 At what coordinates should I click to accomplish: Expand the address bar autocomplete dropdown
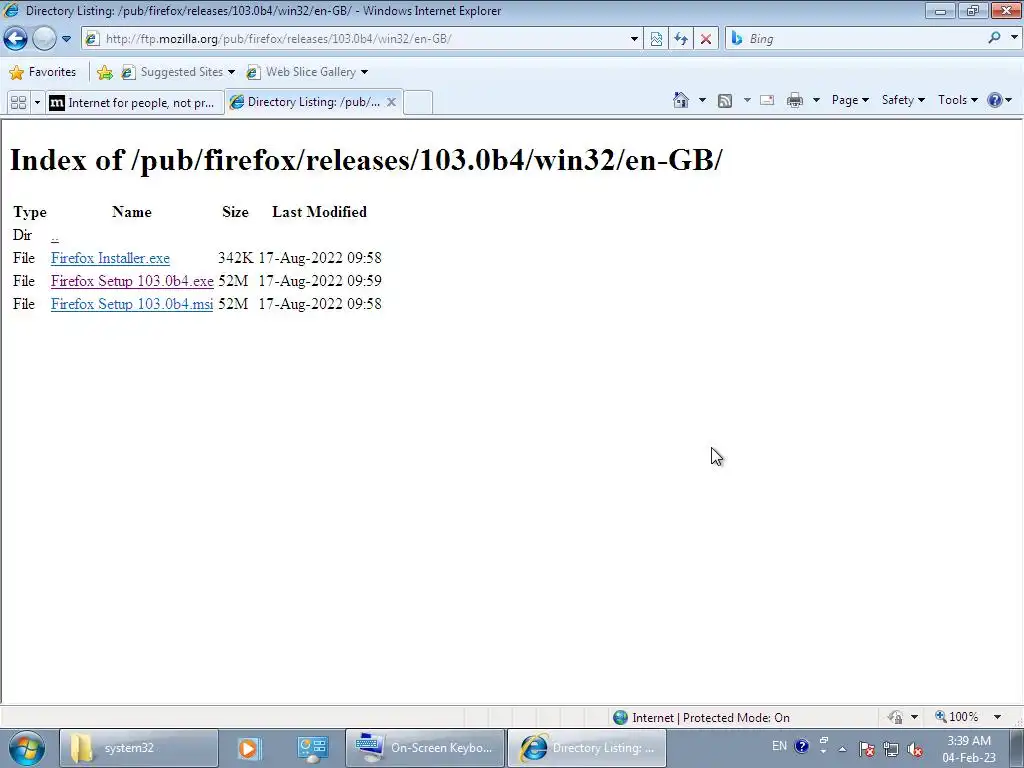[633, 39]
